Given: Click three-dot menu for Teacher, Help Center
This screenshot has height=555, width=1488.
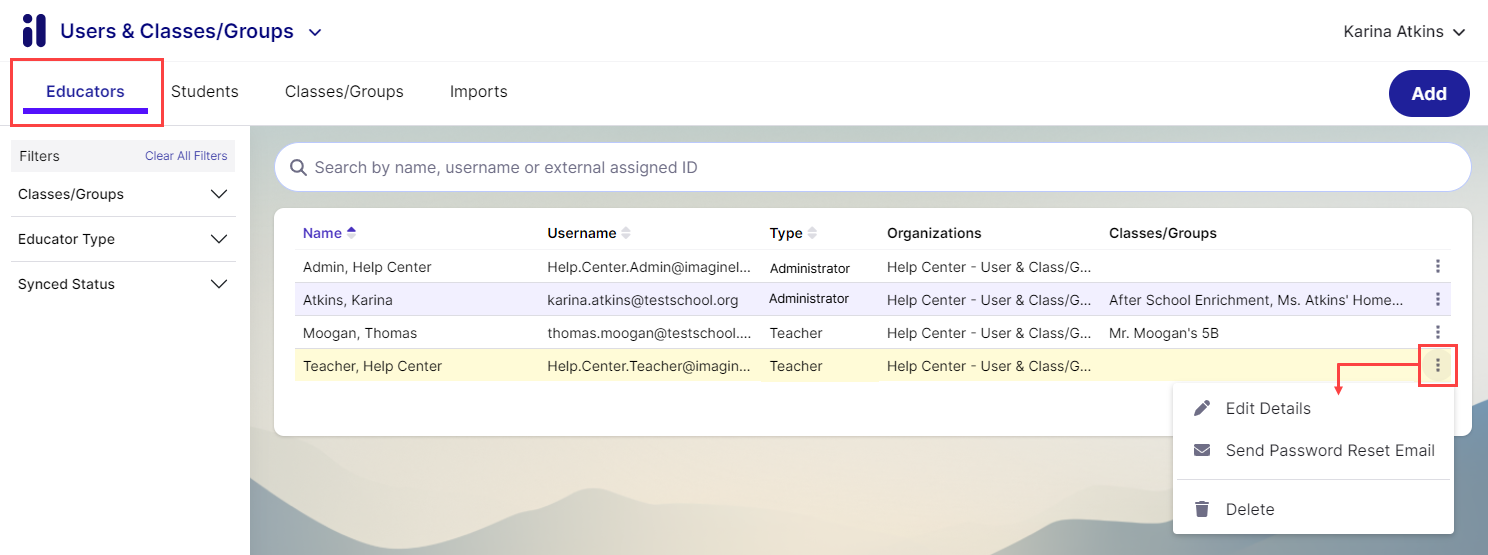Looking at the screenshot, I should (1437, 366).
